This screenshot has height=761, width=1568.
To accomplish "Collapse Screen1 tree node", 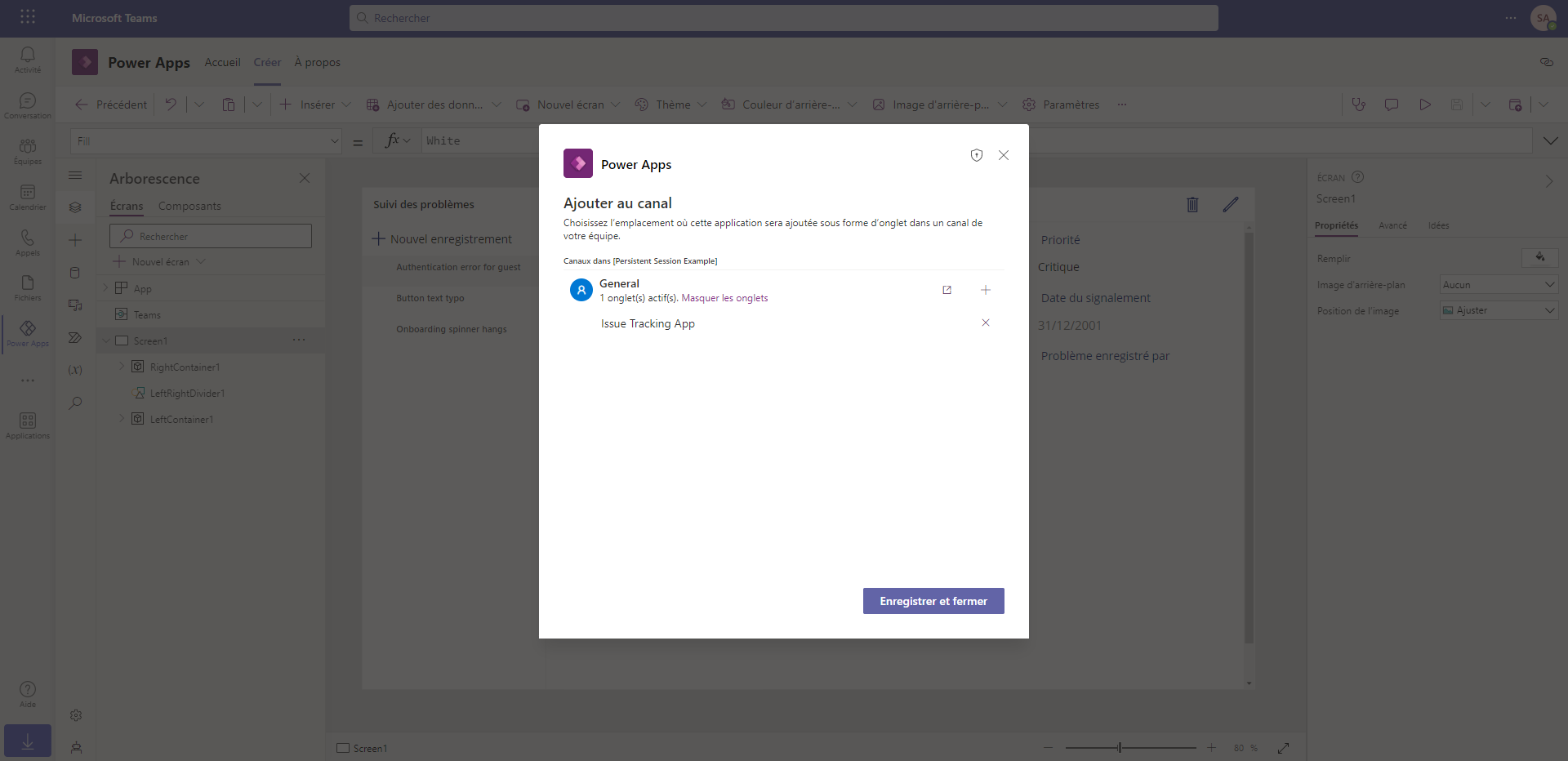I will click(x=106, y=340).
